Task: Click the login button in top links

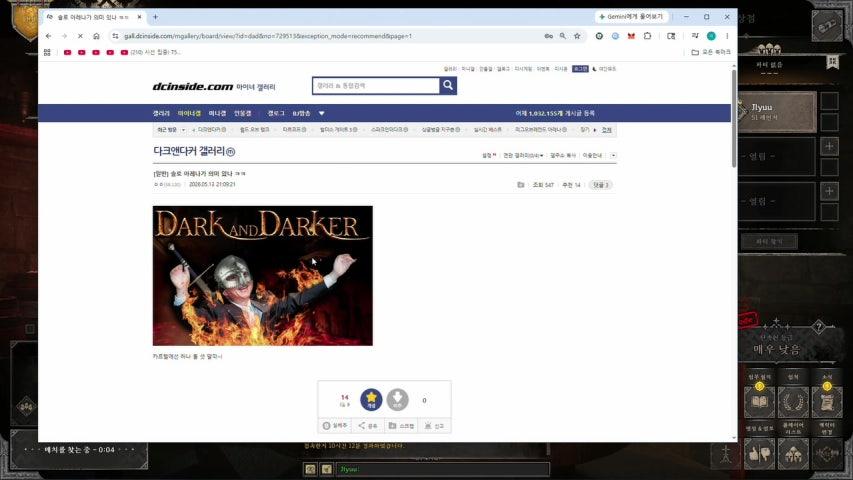Action: click(580, 69)
